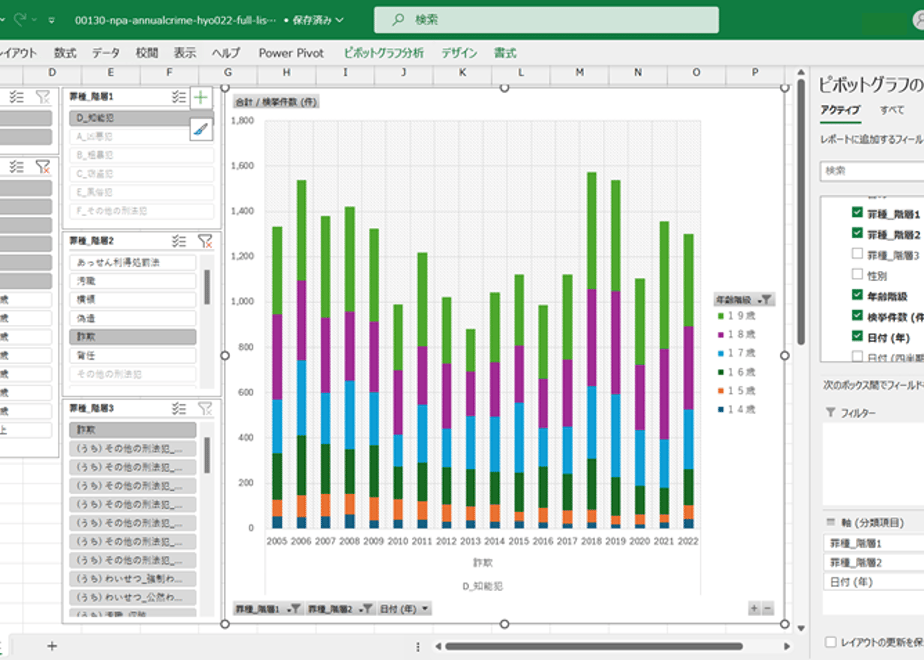The width and height of the screenshot is (924, 660).
Task: Open the Power Pivot ribbon tab
Action: click(x=291, y=53)
